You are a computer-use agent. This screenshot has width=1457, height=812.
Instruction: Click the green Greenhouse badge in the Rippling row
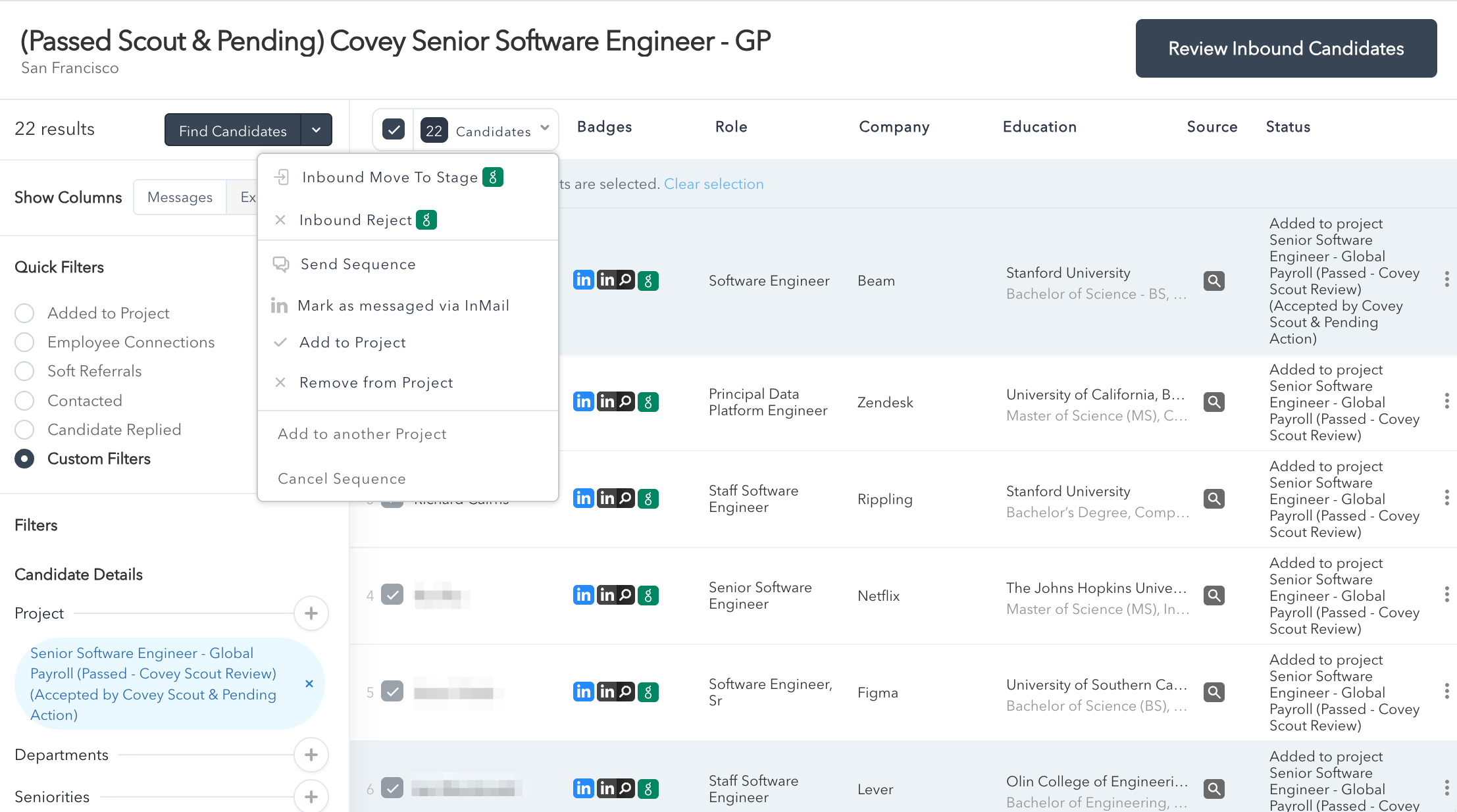648,499
